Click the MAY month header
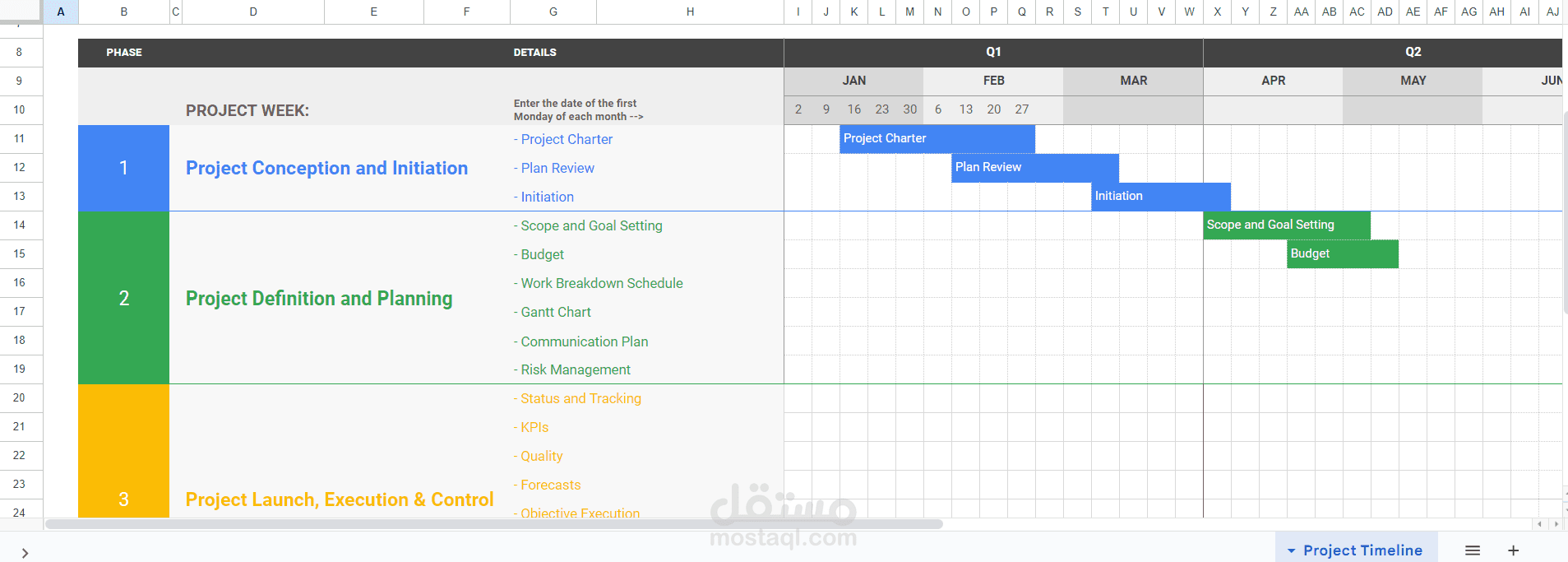This screenshot has width=1568, height=562. point(1413,81)
